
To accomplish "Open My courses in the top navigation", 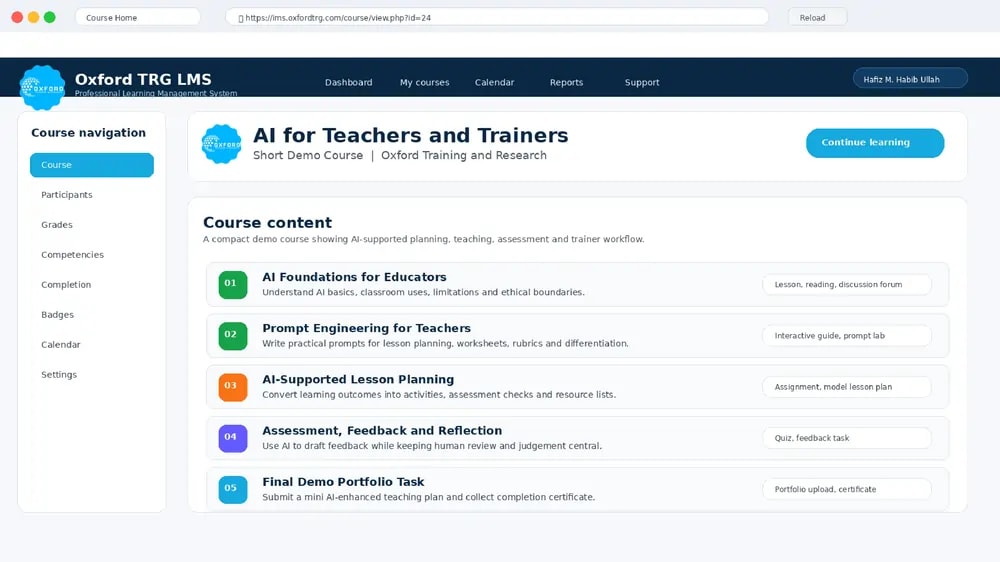I will (x=425, y=82).
